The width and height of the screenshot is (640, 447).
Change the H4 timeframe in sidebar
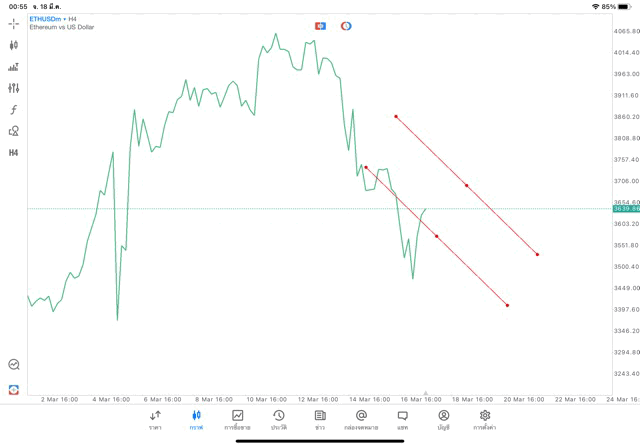pyautogui.click(x=13, y=153)
